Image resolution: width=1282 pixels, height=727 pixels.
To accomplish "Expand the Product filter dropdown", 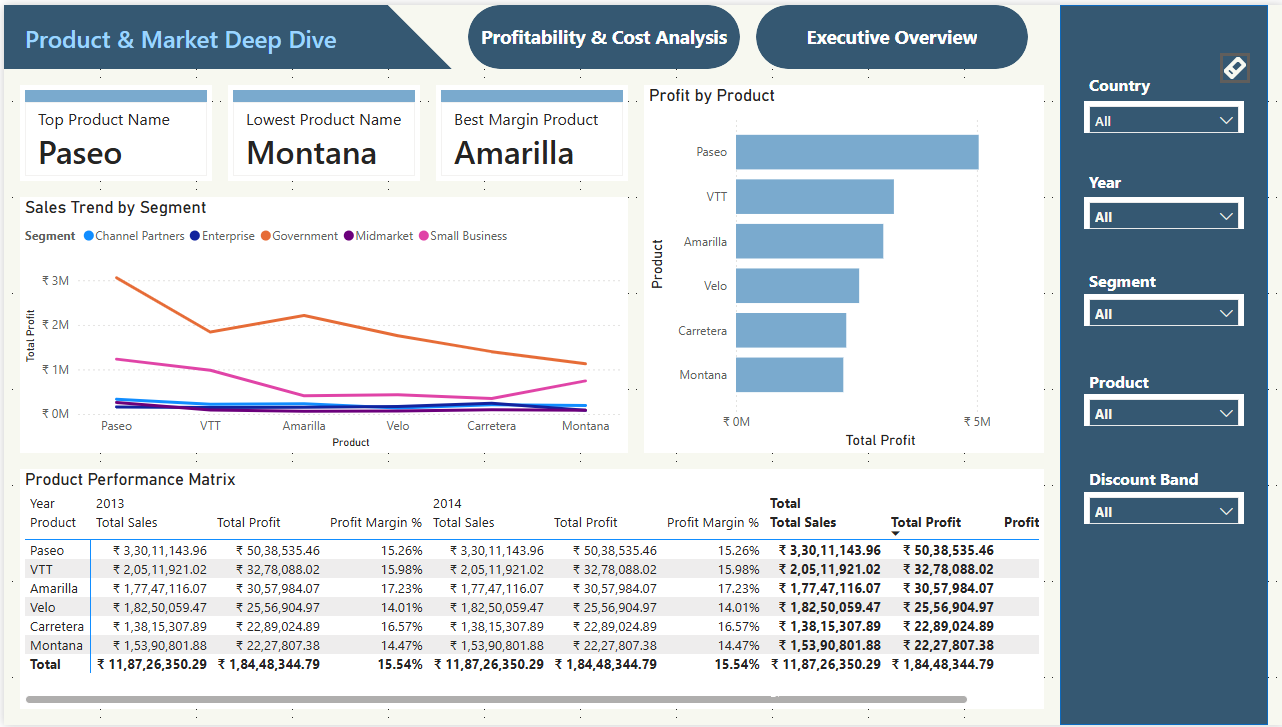I will coord(1164,414).
